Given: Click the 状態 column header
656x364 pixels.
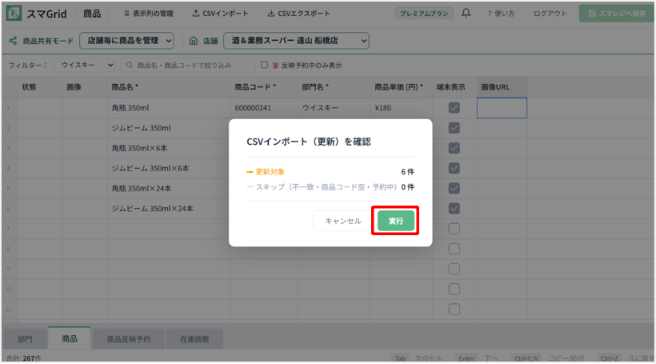Looking at the screenshot, I should 40,87.
